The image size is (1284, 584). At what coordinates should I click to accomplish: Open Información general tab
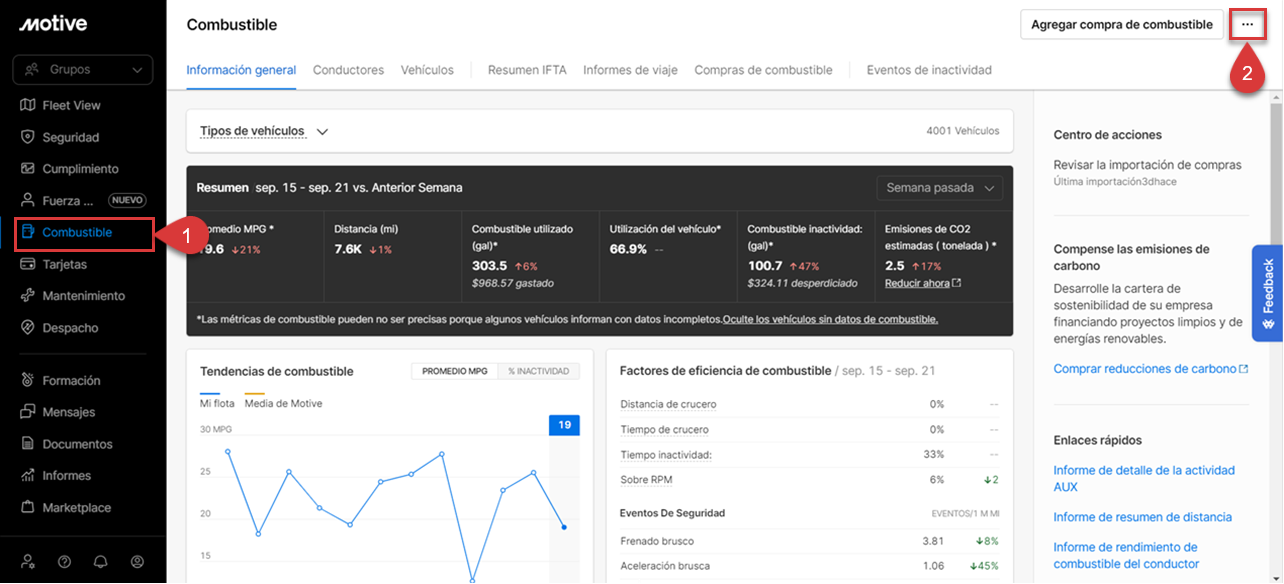tap(241, 70)
